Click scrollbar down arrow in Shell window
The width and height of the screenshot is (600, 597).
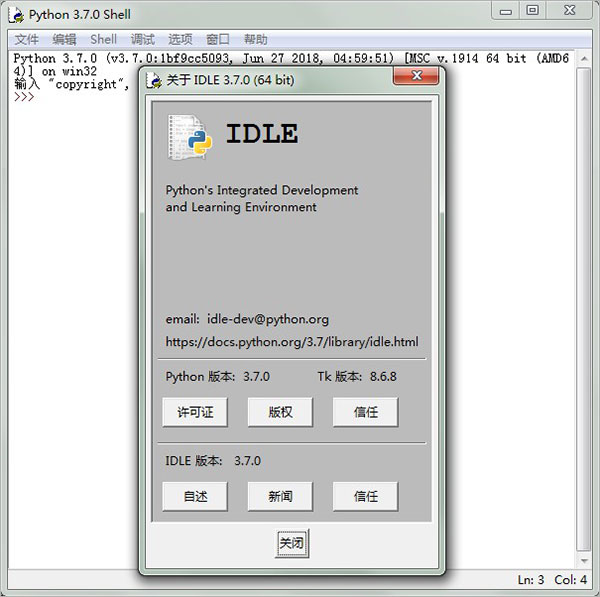click(584, 561)
